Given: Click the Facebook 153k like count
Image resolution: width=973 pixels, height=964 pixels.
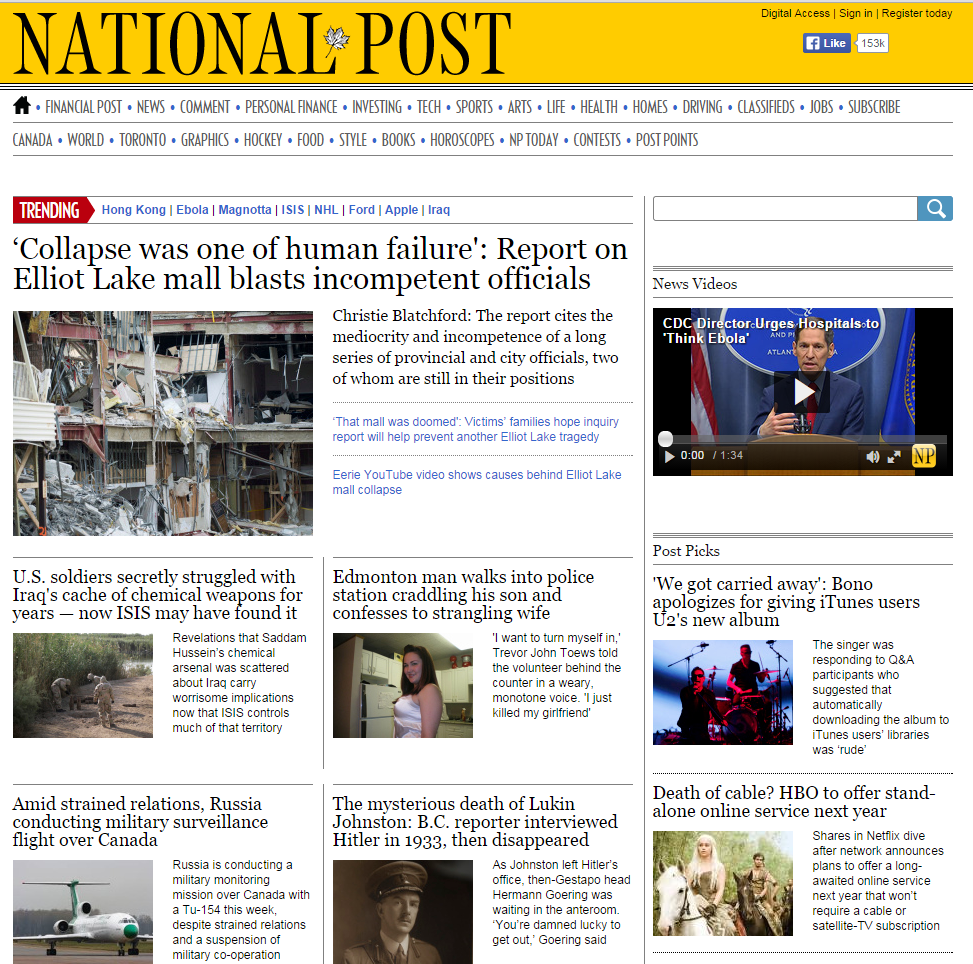Looking at the screenshot, I should tap(872, 43).
